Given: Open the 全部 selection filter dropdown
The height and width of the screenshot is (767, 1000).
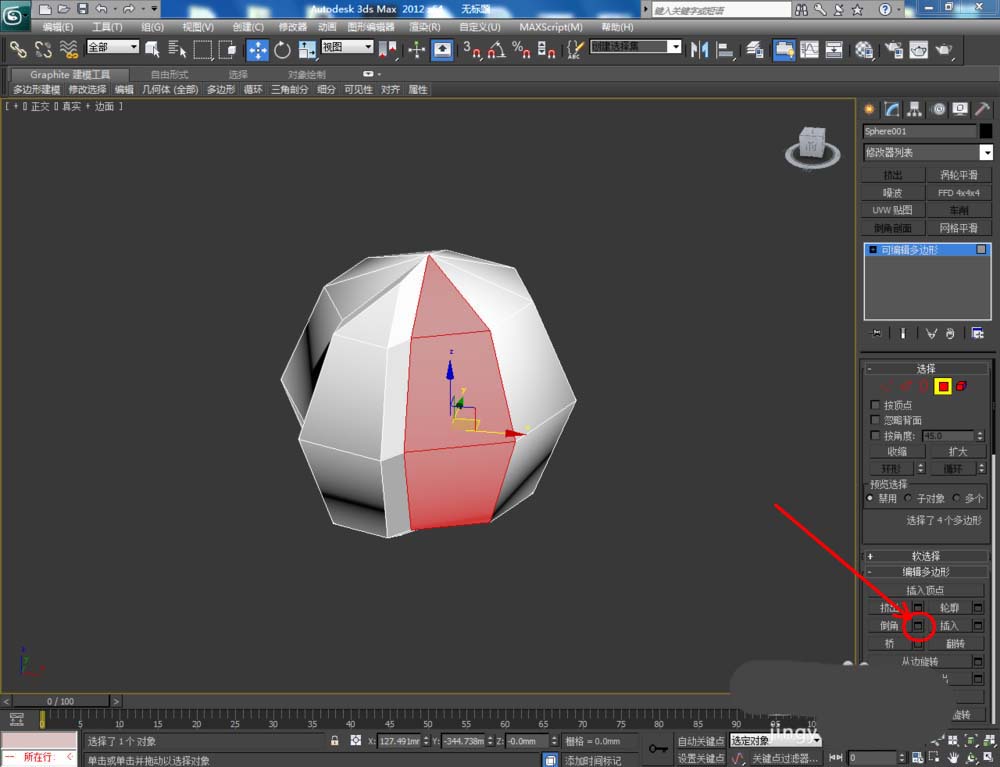Looking at the screenshot, I should coord(113,47).
